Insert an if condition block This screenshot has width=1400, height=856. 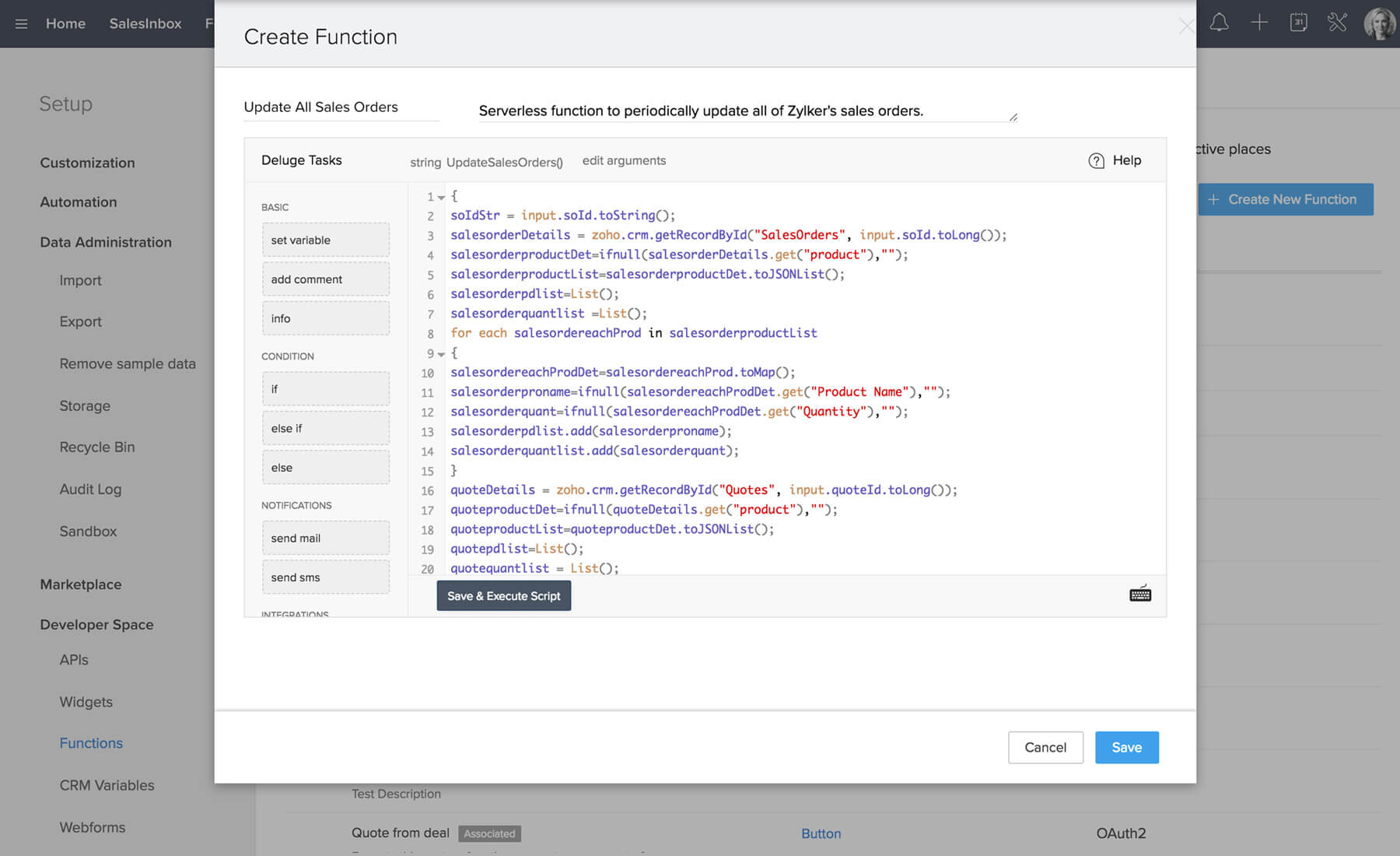tap(325, 388)
